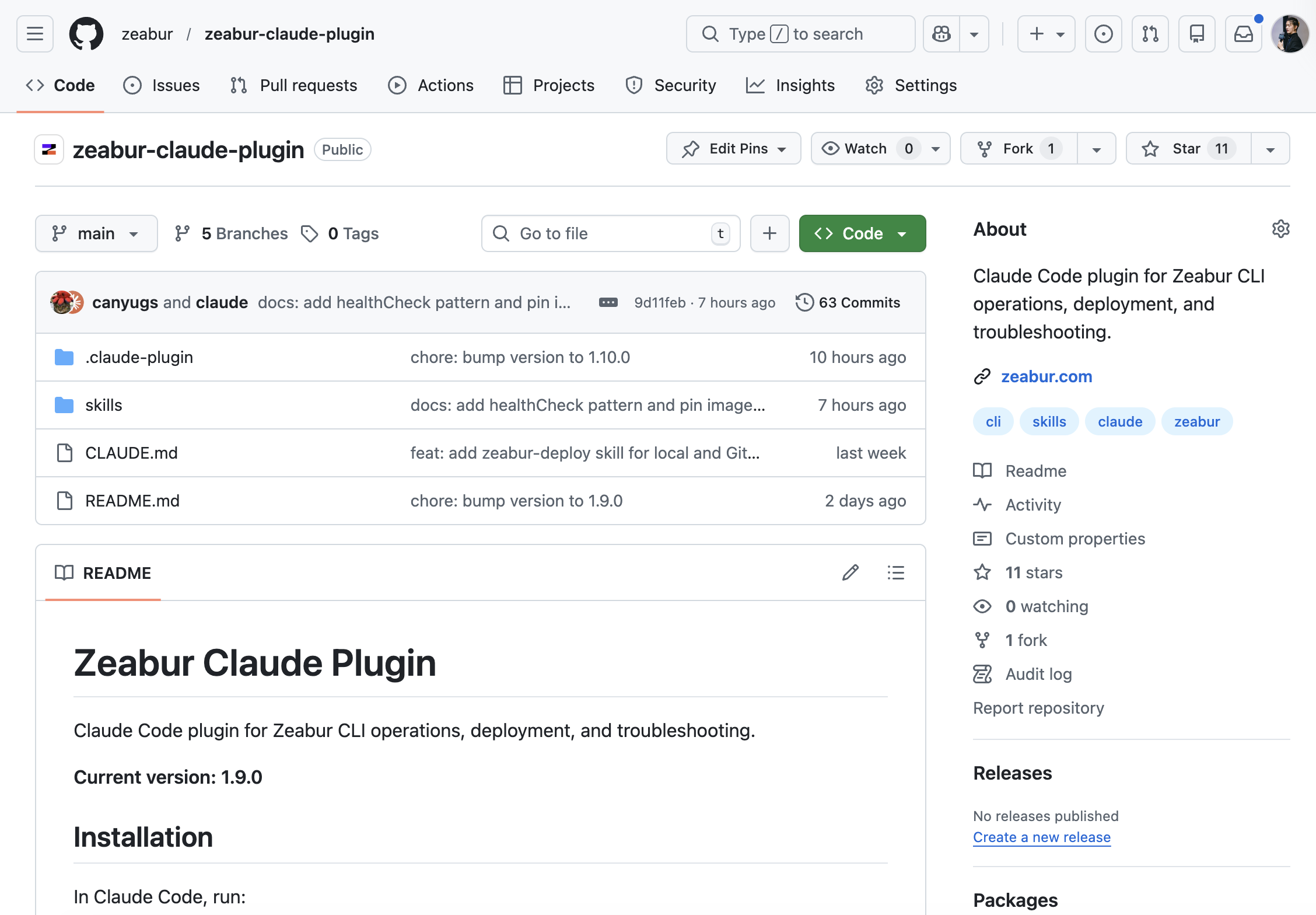
Task: Click the Go to file search field
Action: tap(610, 233)
